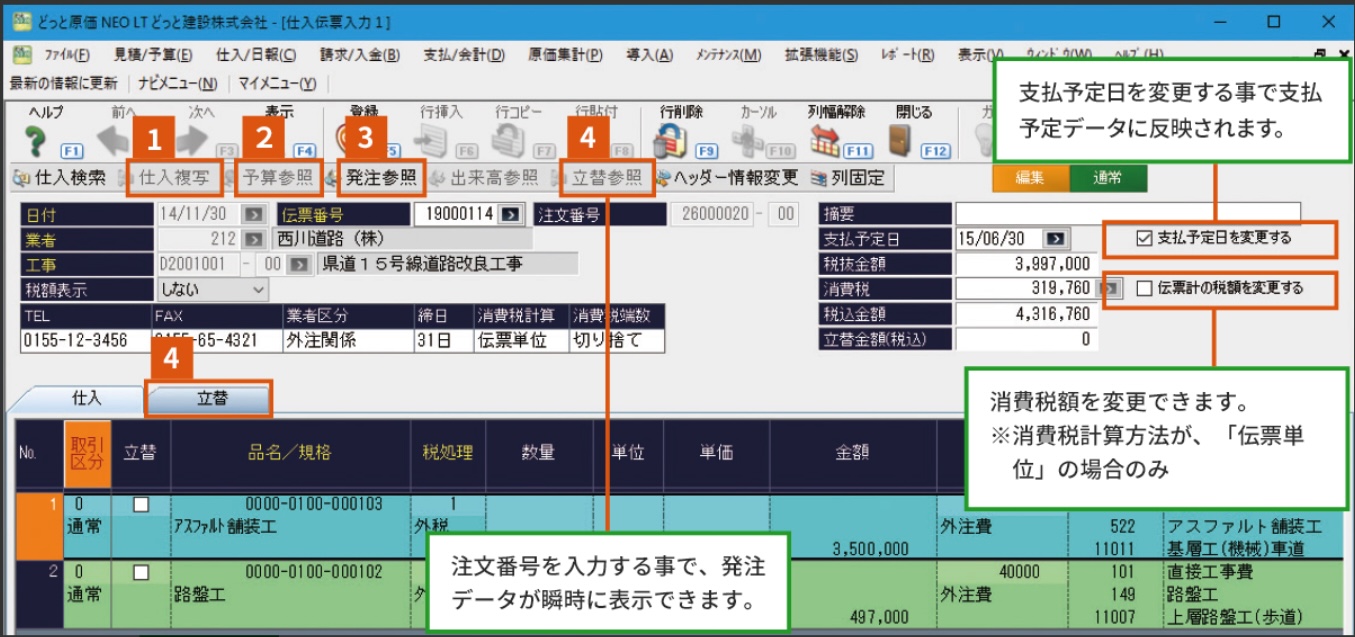The image size is (1355, 637).
Task: Click the 取引区分 column header
Action: [x=87, y=453]
